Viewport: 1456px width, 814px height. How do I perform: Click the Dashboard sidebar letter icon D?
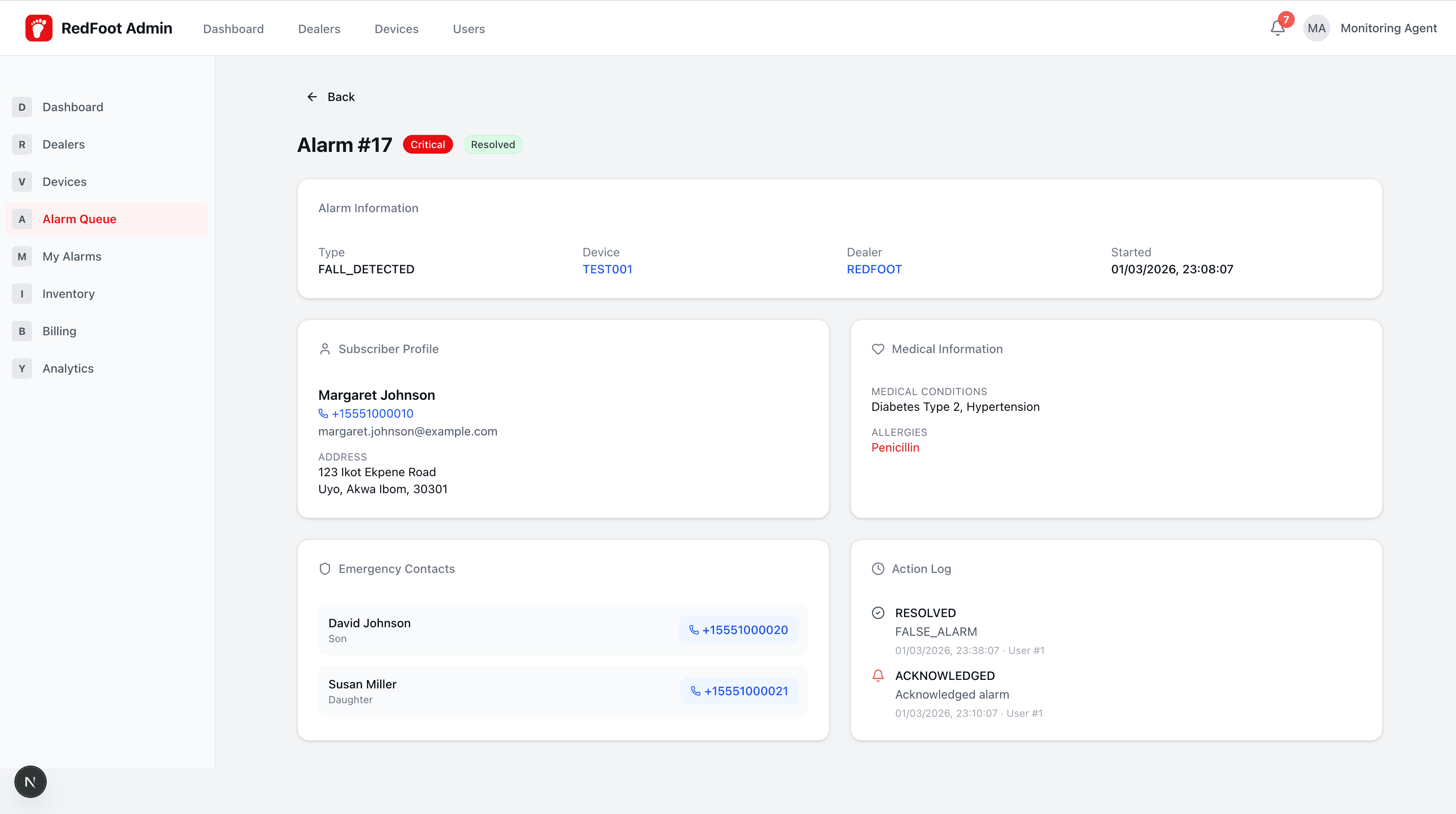click(x=22, y=107)
